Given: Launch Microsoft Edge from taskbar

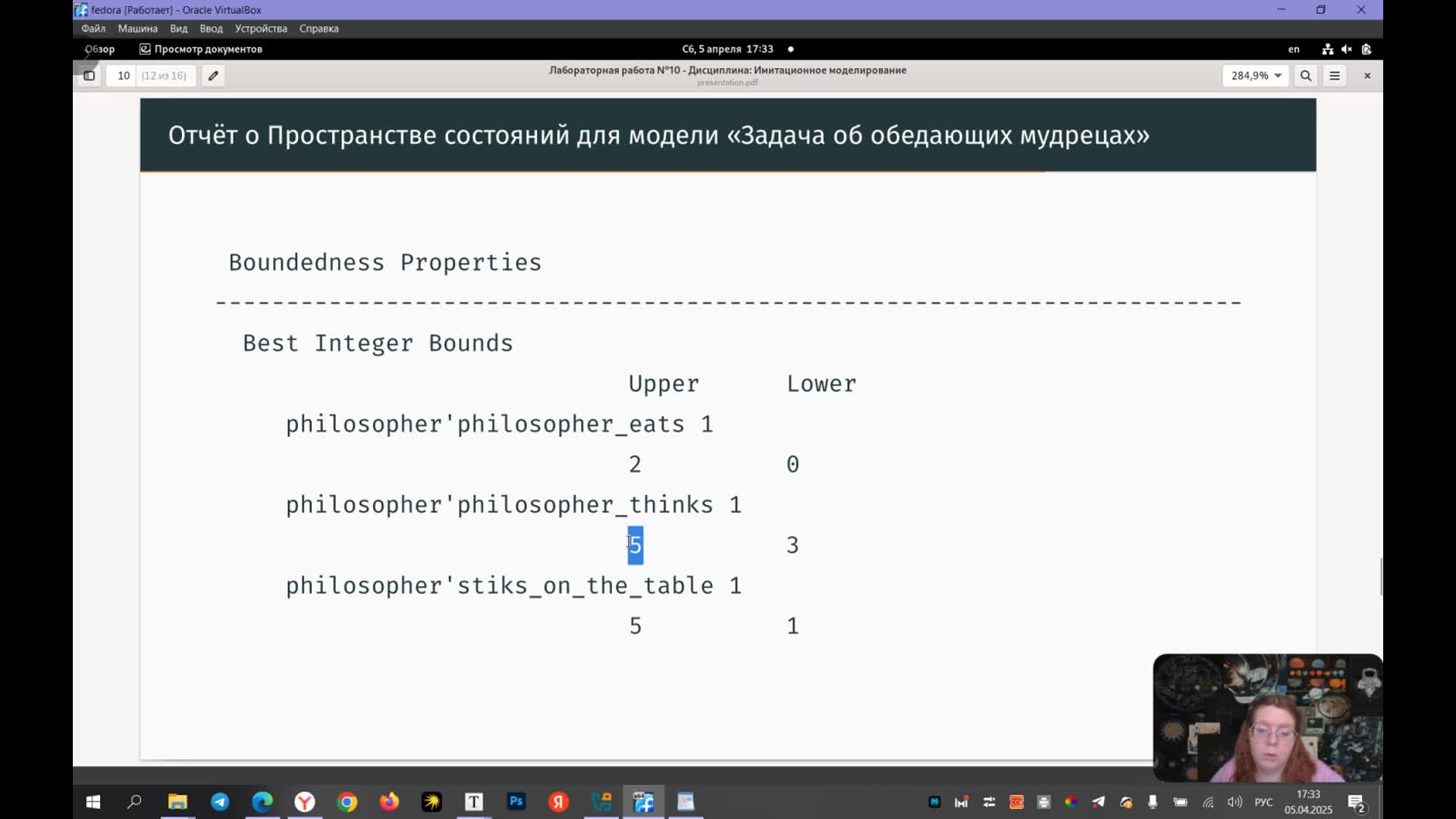Looking at the screenshot, I should [262, 802].
